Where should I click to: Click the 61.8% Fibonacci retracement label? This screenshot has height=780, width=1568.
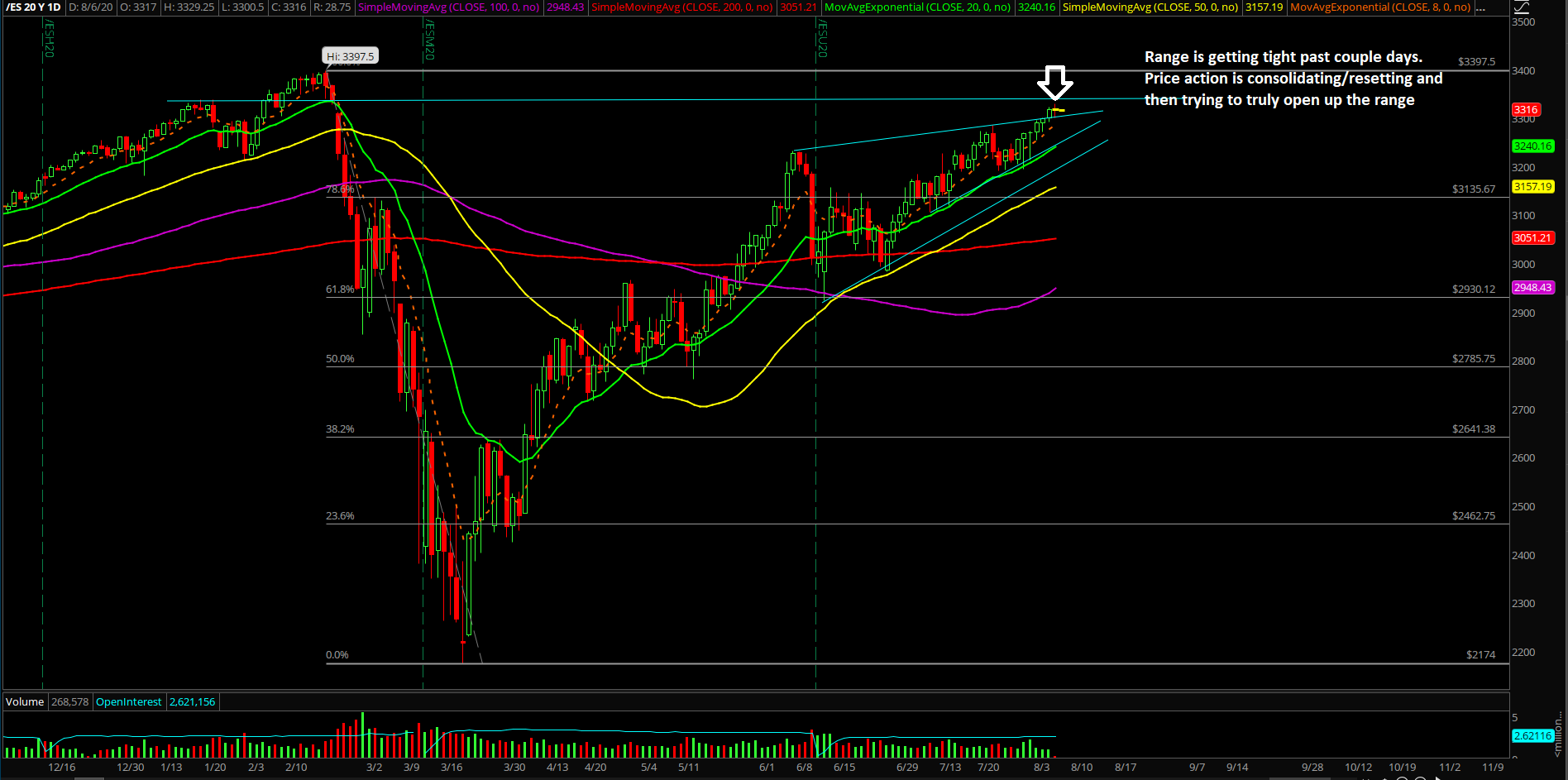340,290
